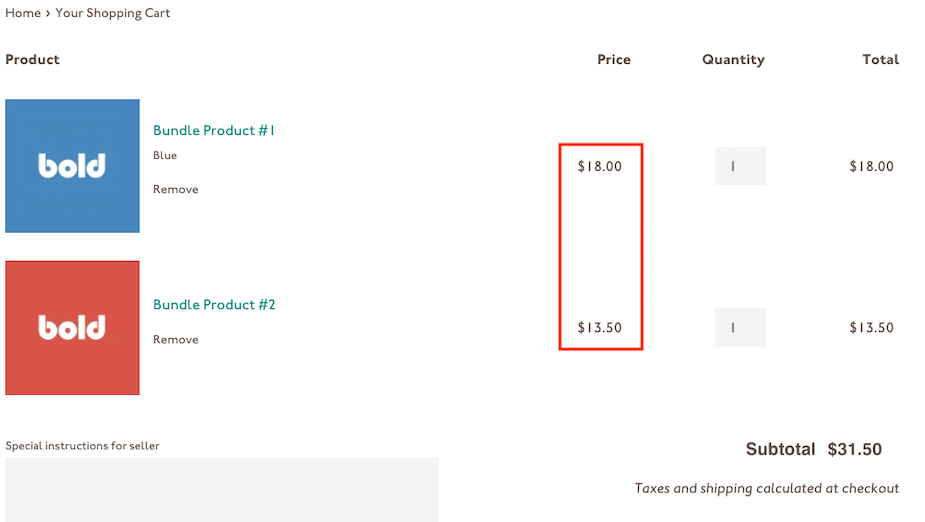Focus the quantity field for Bundle Product #1
This screenshot has height=522, width=925.
[740, 166]
